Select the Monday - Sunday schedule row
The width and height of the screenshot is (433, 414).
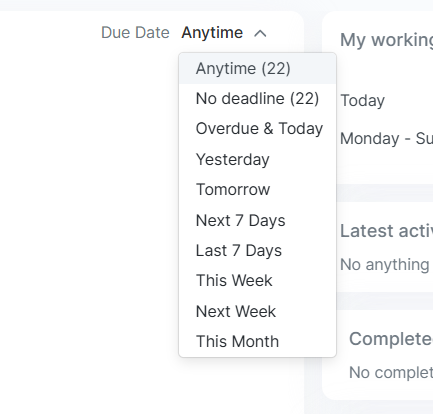[x=386, y=138]
